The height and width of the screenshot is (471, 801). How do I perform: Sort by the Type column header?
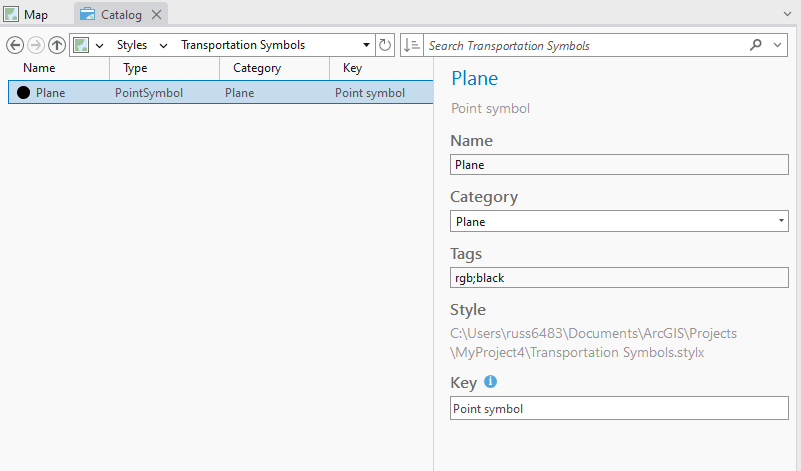coord(135,68)
